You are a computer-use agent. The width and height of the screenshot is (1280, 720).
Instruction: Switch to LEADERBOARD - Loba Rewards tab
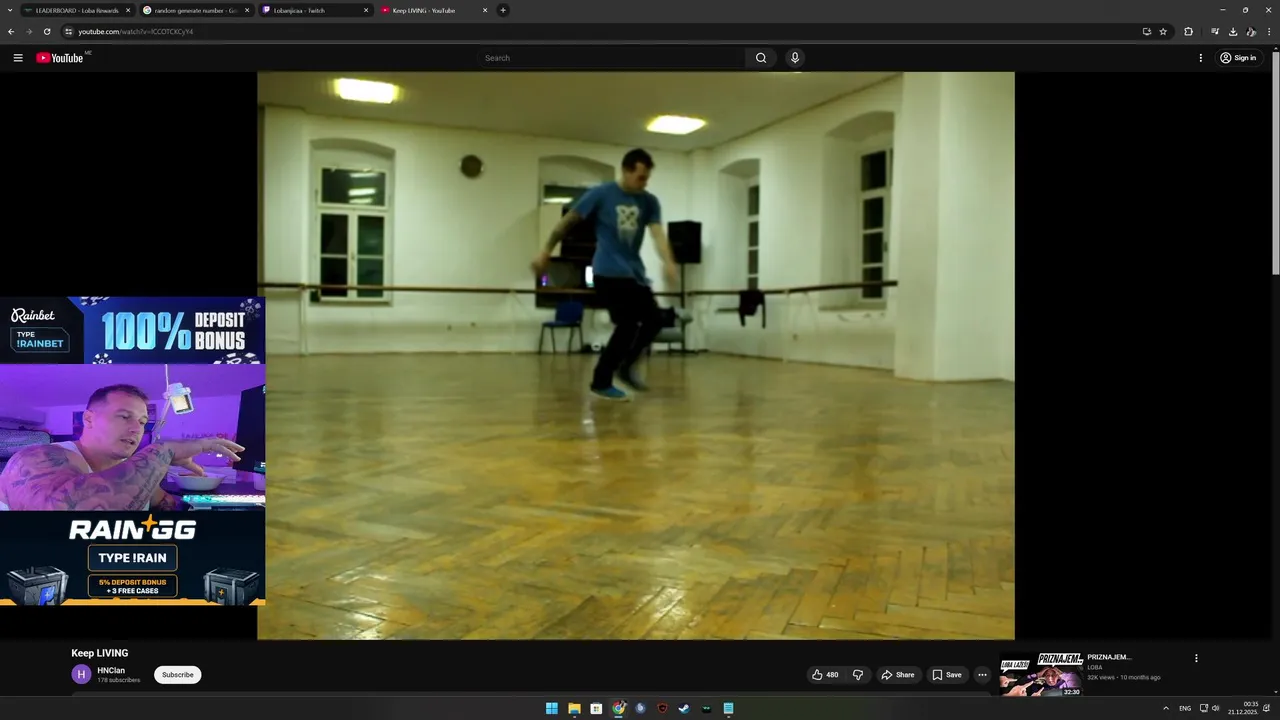coord(76,10)
